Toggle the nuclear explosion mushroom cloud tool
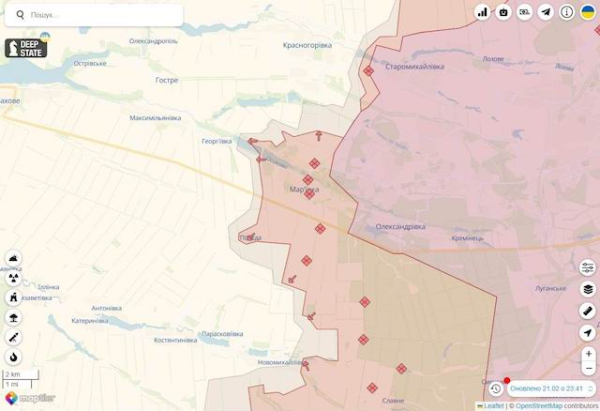The width and height of the screenshot is (600, 411). coord(13,317)
